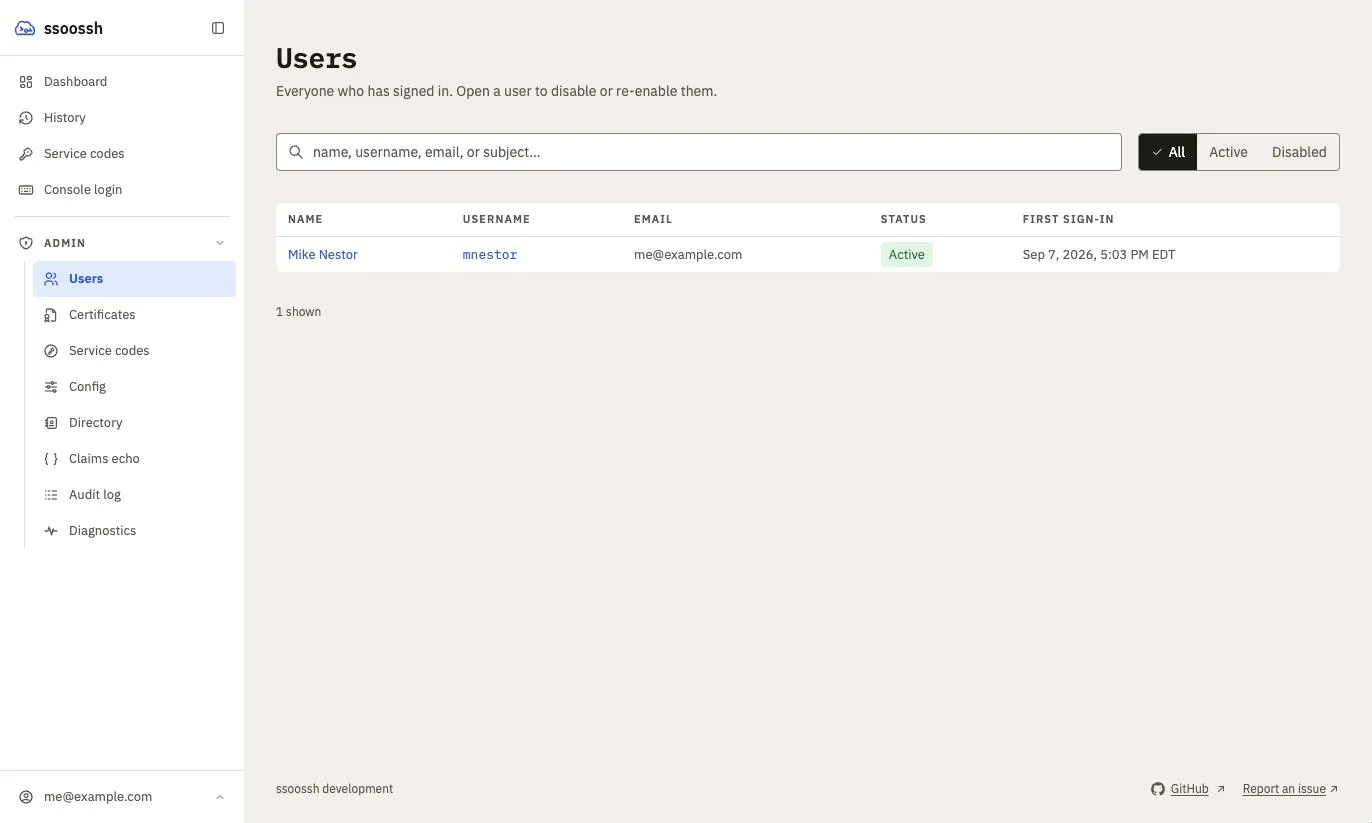Open the Directory page
This screenshot has width=1372, height=823.
pos(134,423)
